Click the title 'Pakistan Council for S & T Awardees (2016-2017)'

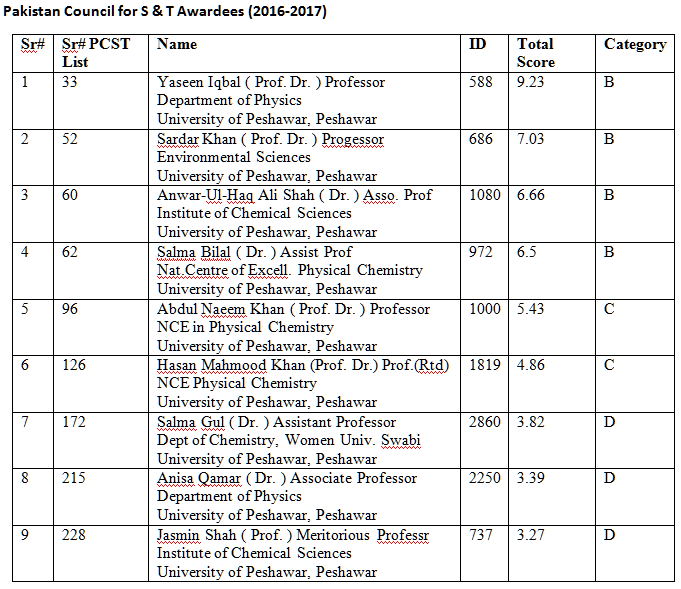click(x=165, y=11)
